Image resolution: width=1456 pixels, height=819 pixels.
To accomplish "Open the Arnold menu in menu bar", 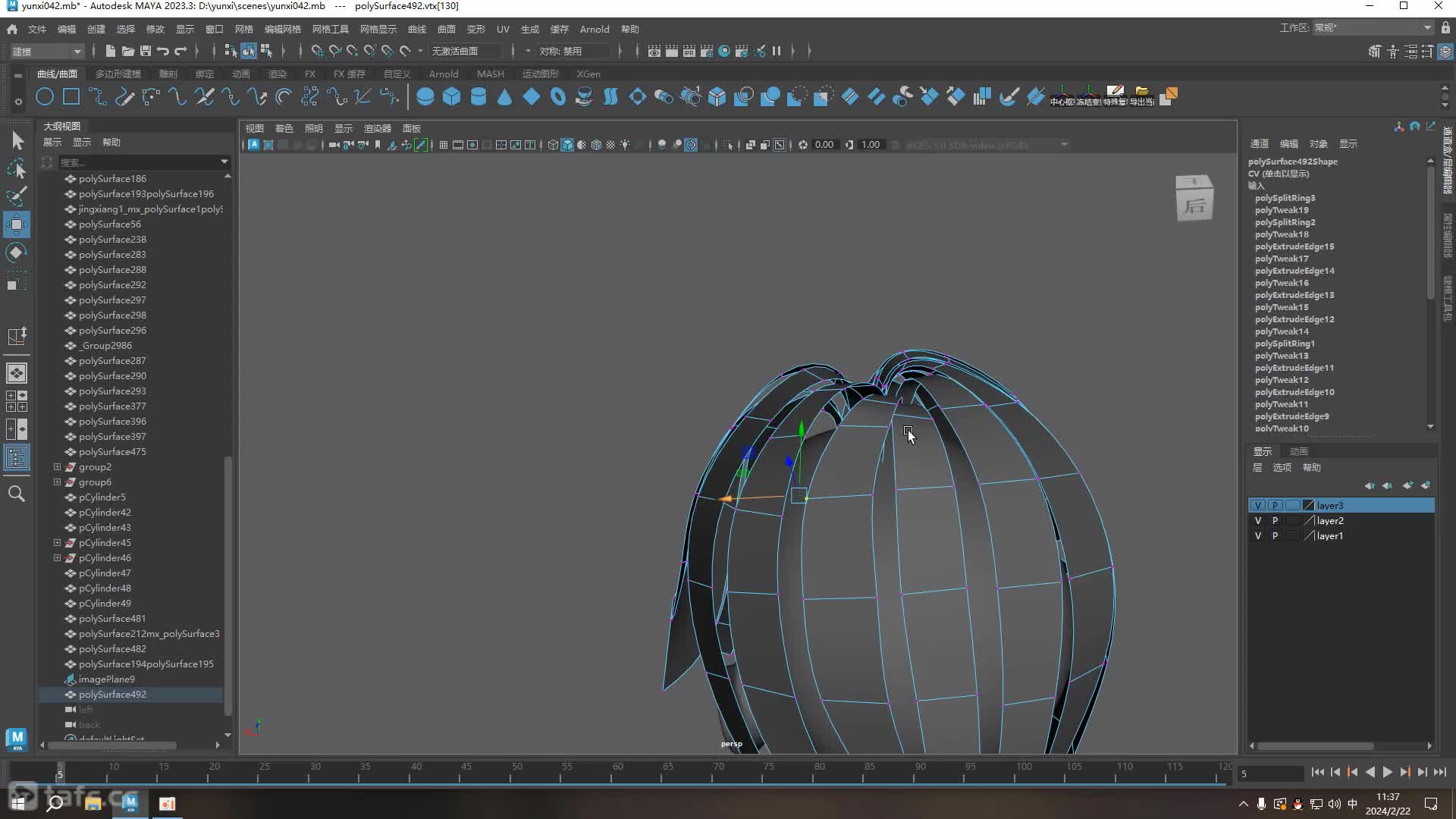I will [x=595, y=29].
